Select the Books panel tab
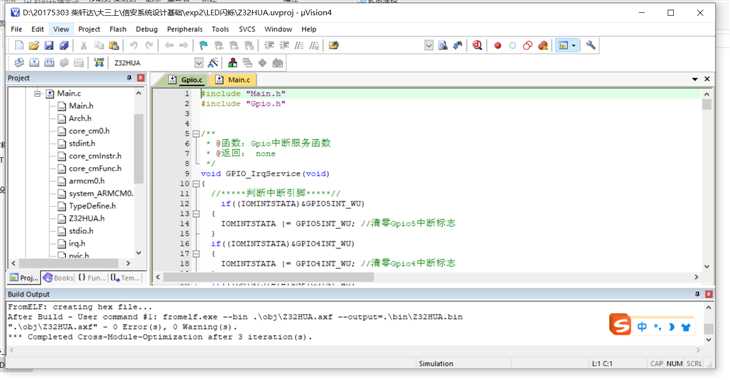 59,278
